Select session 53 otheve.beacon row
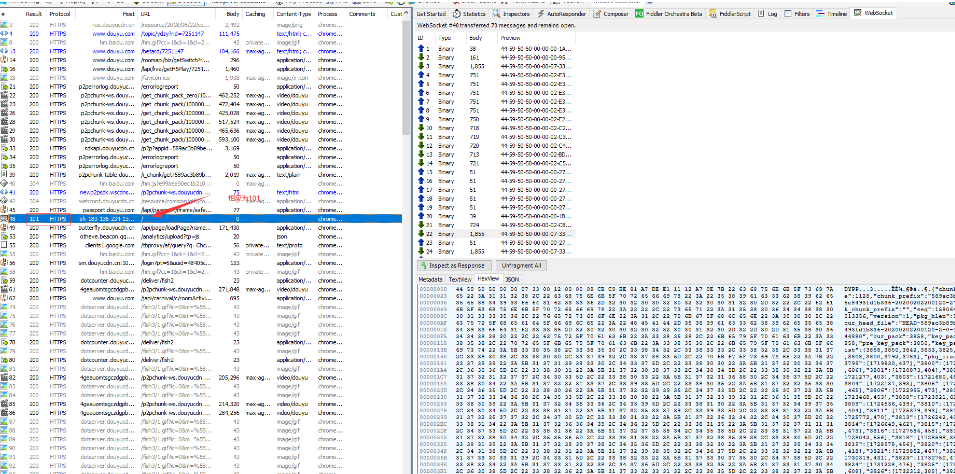The height and width of the screenshot is (474, 955). [201, 236]
